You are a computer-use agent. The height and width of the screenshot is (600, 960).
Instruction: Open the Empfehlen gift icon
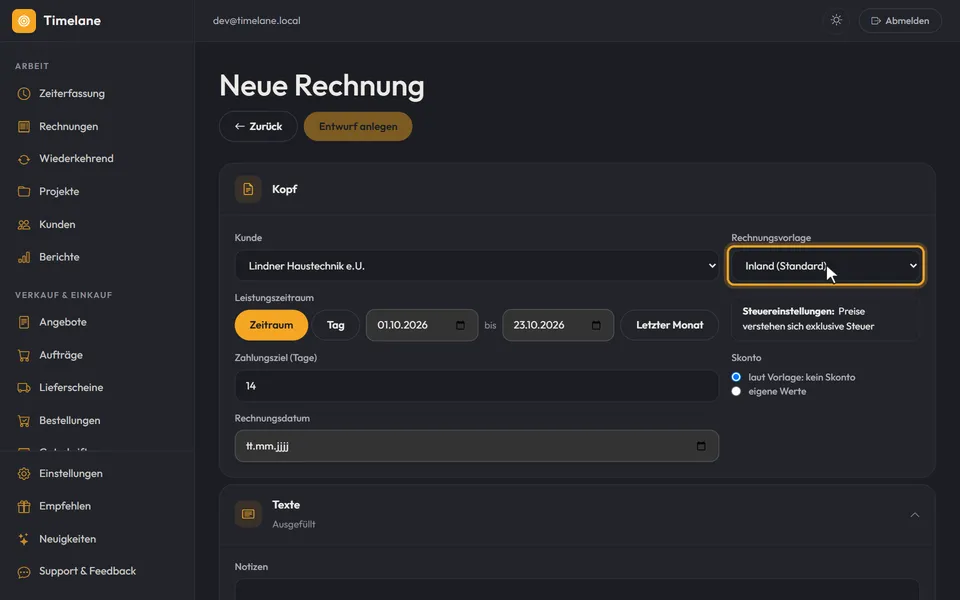(x=24, y=506)
